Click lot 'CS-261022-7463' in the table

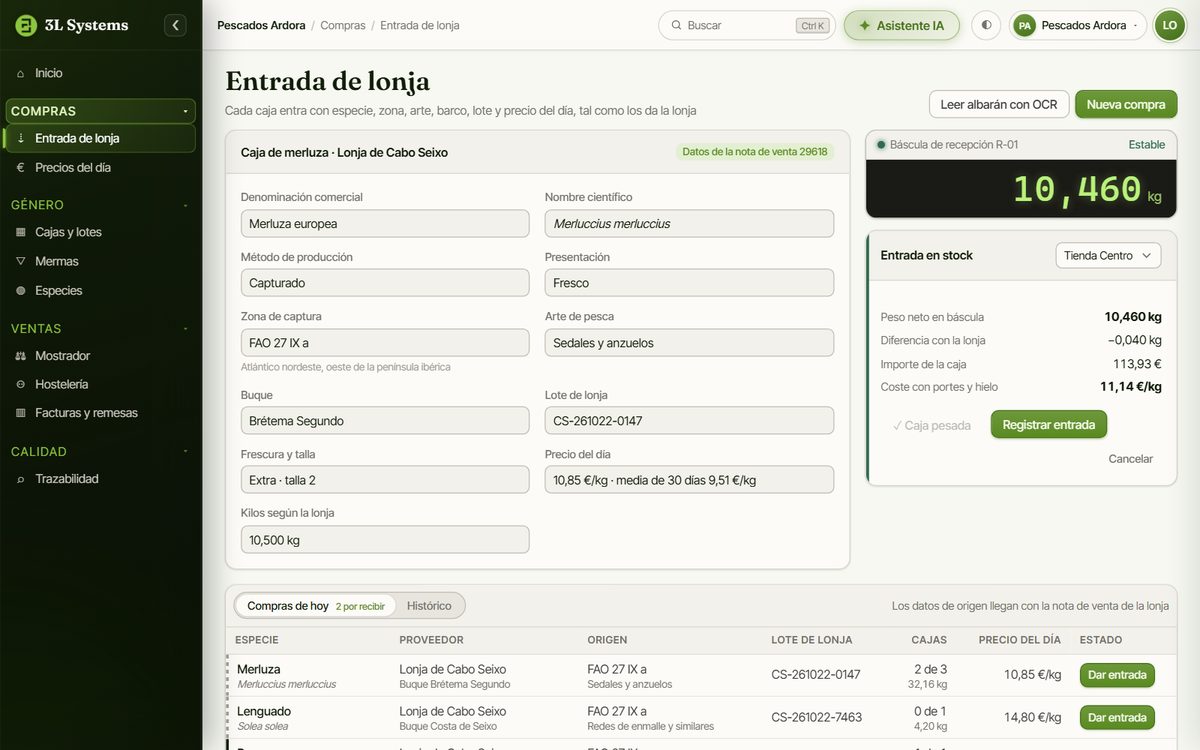[816, 717]
